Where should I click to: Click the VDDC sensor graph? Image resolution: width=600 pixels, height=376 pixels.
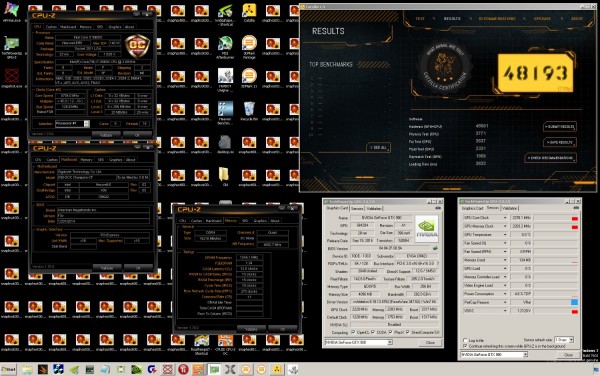pyautogui.click(x=556, y=311)
